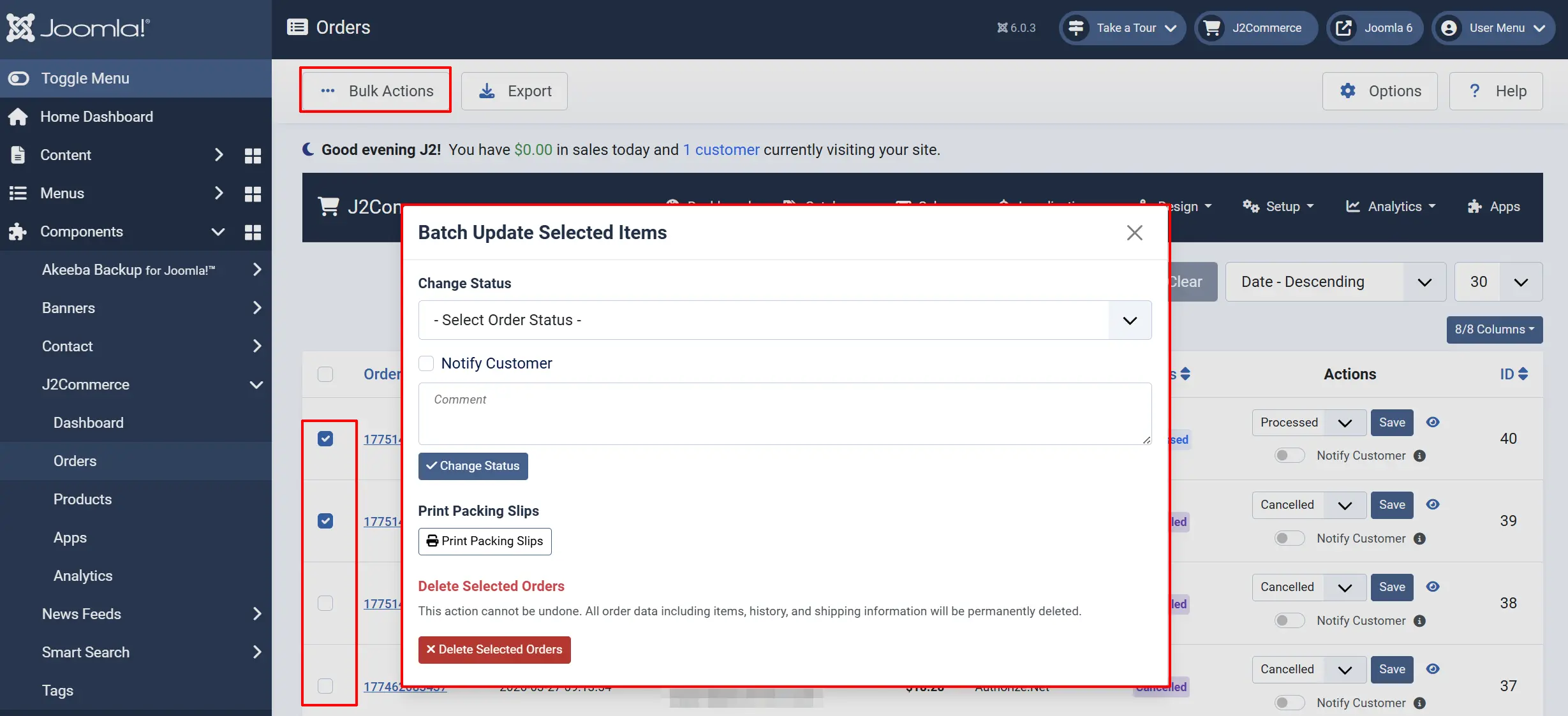Open order 38 Cancelled status dropdown
This screenshot has width=1568, height=716.
pos(1309,587)
